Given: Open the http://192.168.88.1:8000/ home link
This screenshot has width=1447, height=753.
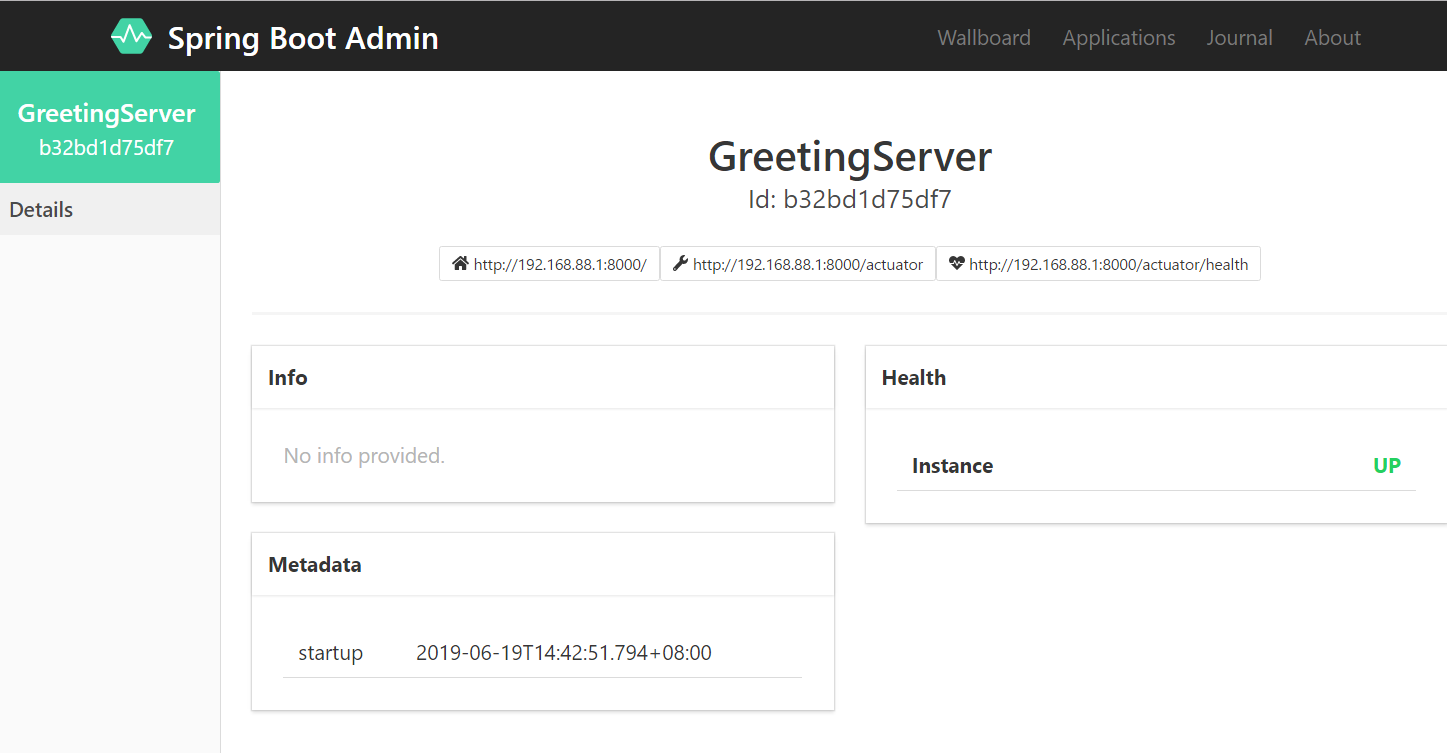Looking at the screenshot, I should (549, 264).
